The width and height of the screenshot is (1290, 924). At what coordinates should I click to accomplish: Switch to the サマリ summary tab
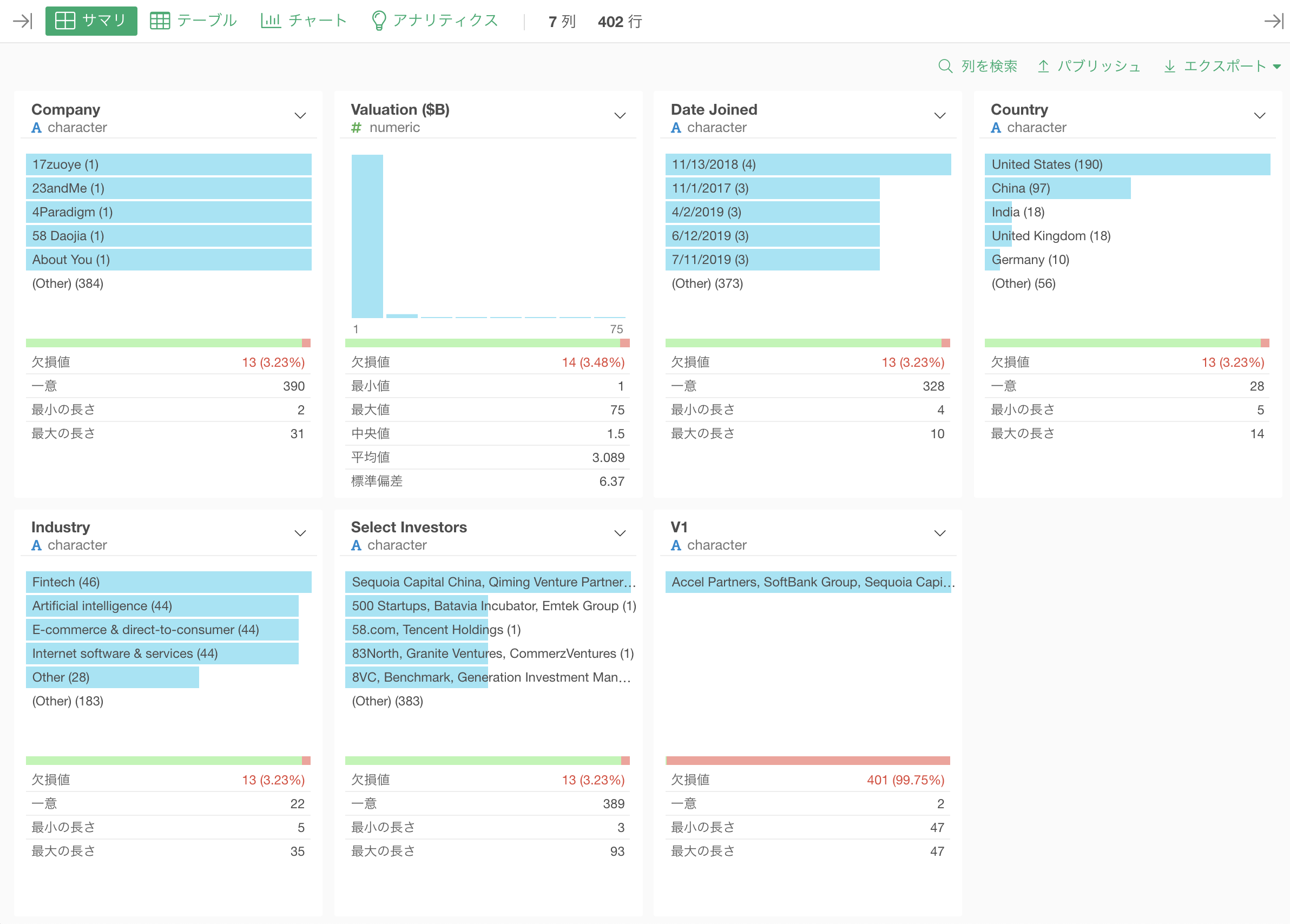point(91,21)
